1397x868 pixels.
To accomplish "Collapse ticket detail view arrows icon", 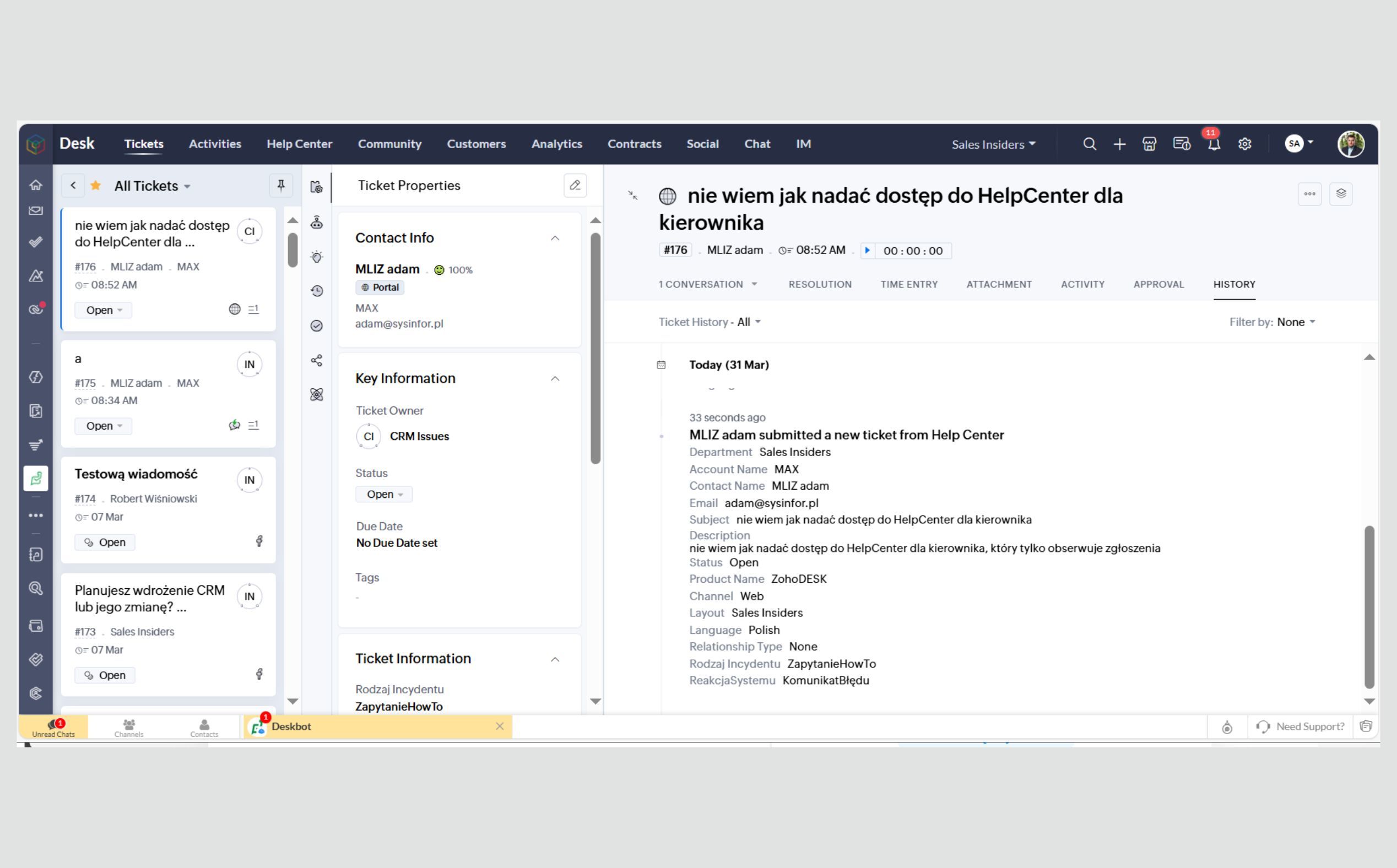I will tap(633, 196).
